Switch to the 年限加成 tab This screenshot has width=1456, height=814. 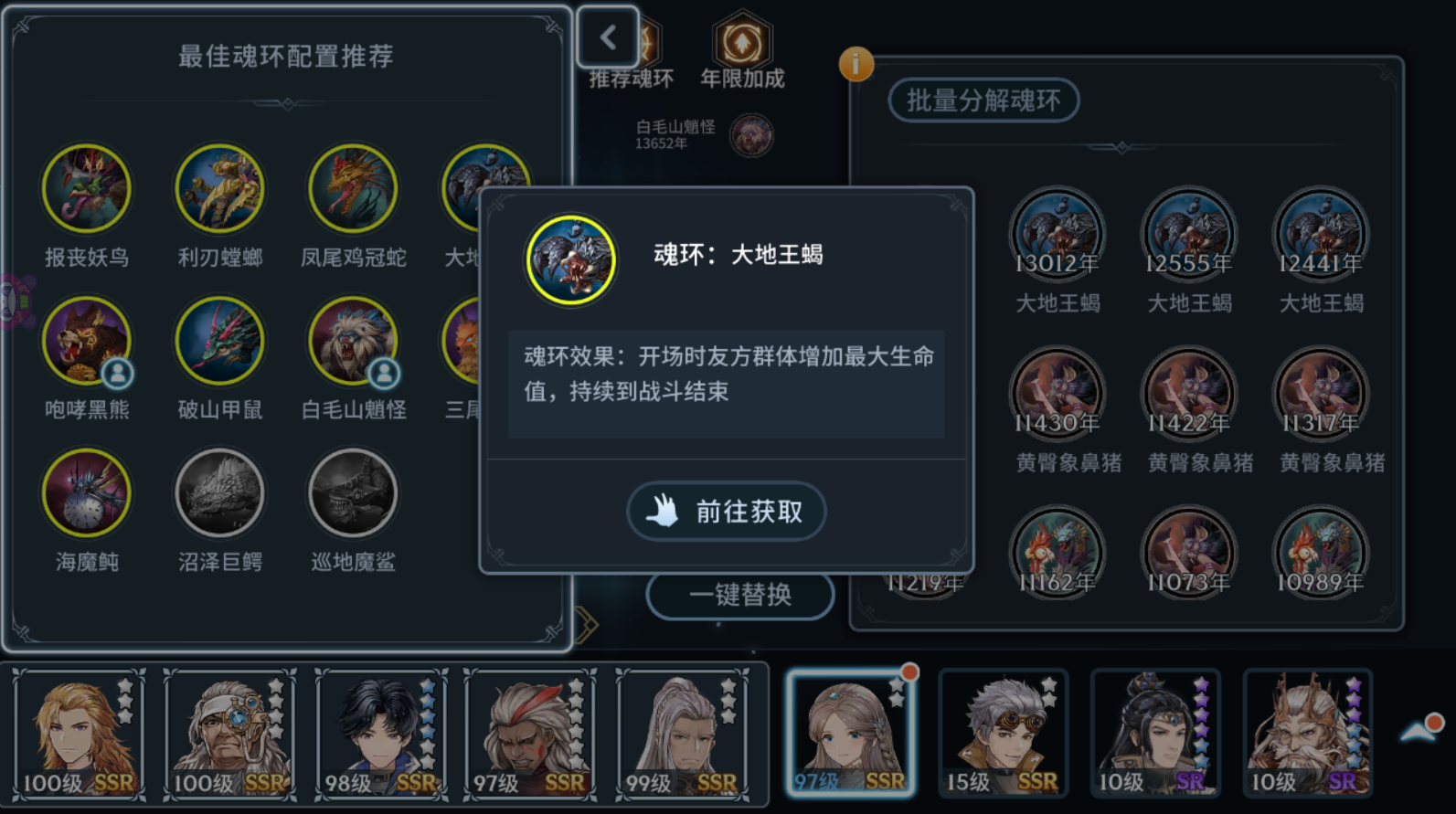tap(742, 52)
